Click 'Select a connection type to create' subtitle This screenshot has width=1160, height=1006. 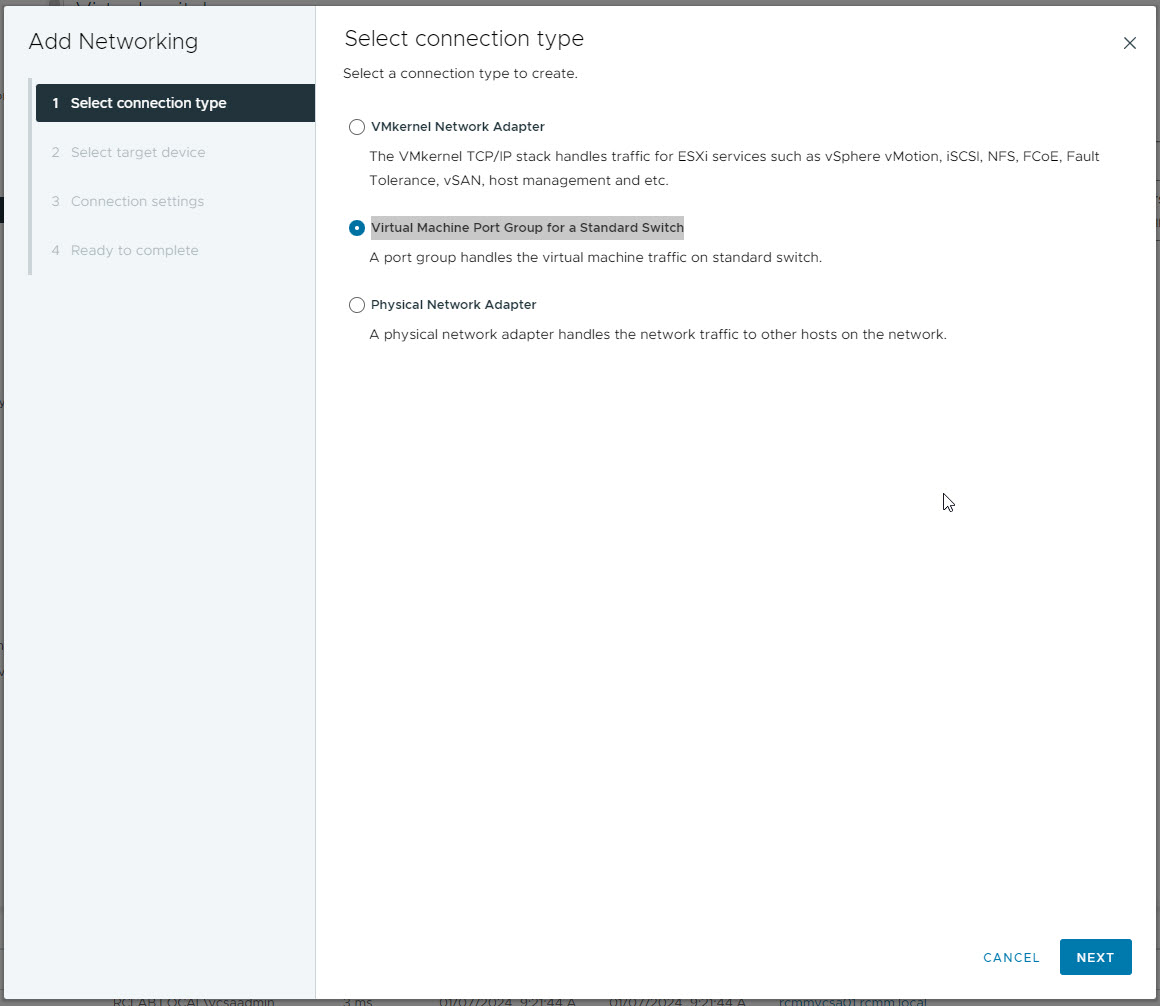[x=460, y=74]
